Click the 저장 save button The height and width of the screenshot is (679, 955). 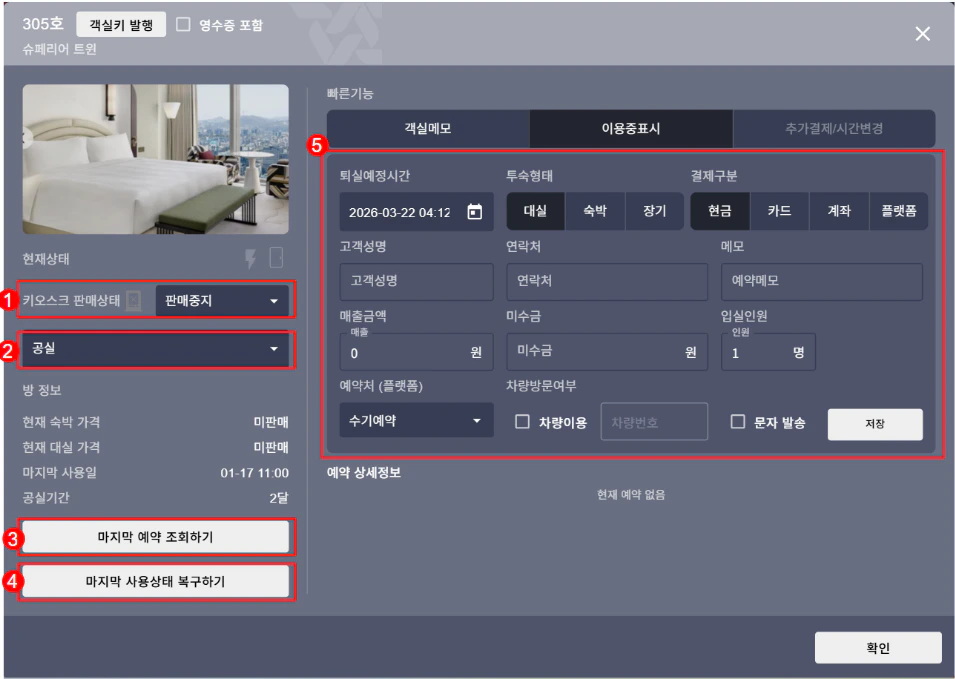[875, 424]
